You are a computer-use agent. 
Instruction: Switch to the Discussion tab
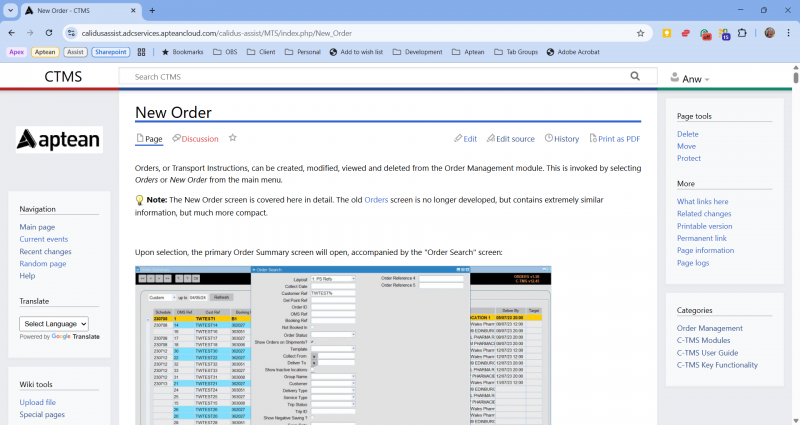[195, 139]
